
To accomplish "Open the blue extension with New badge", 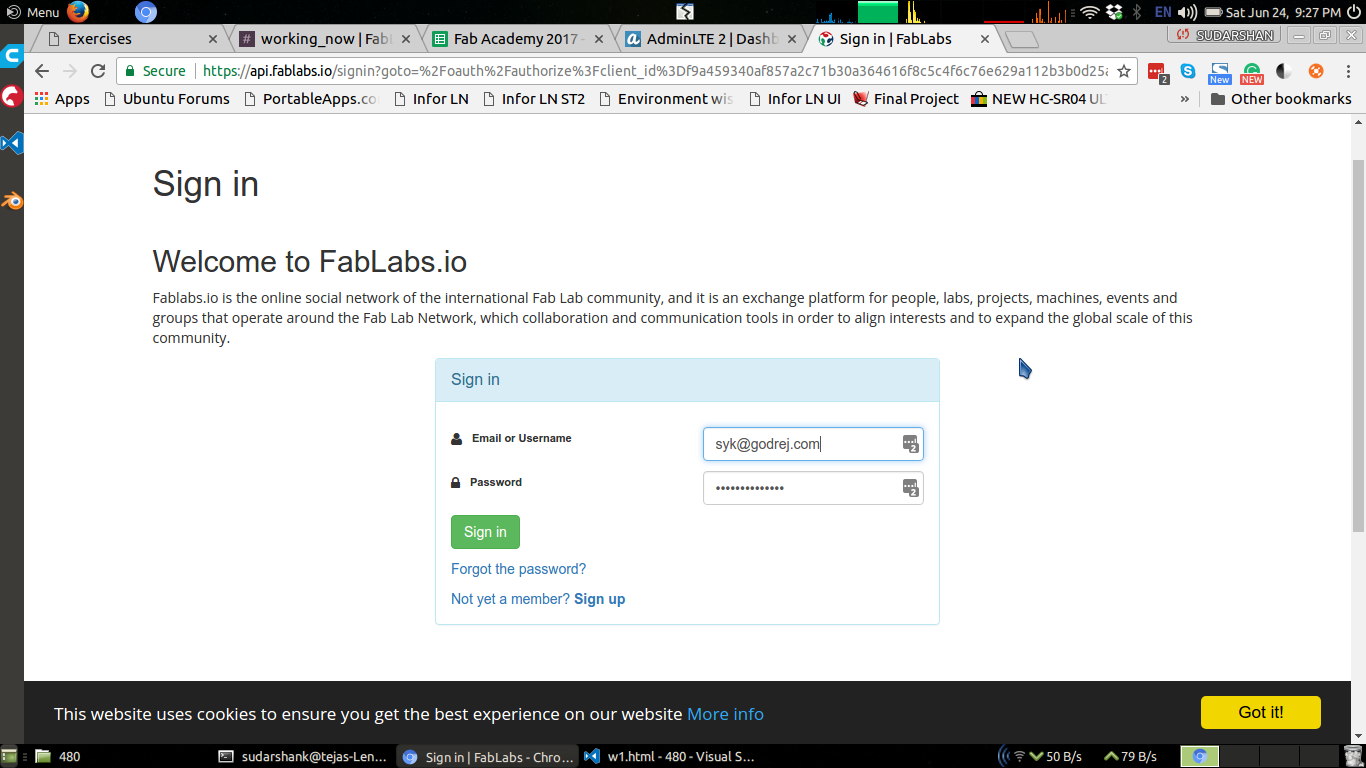I will point(1219,73).
